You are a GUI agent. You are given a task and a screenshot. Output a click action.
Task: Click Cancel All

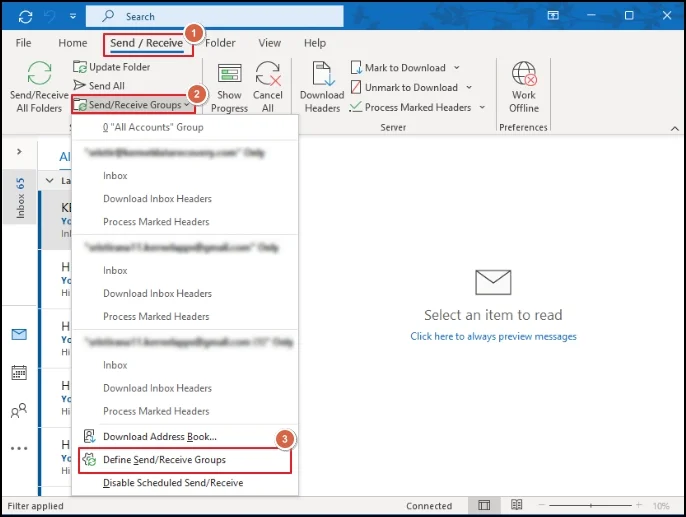[268, 87]
